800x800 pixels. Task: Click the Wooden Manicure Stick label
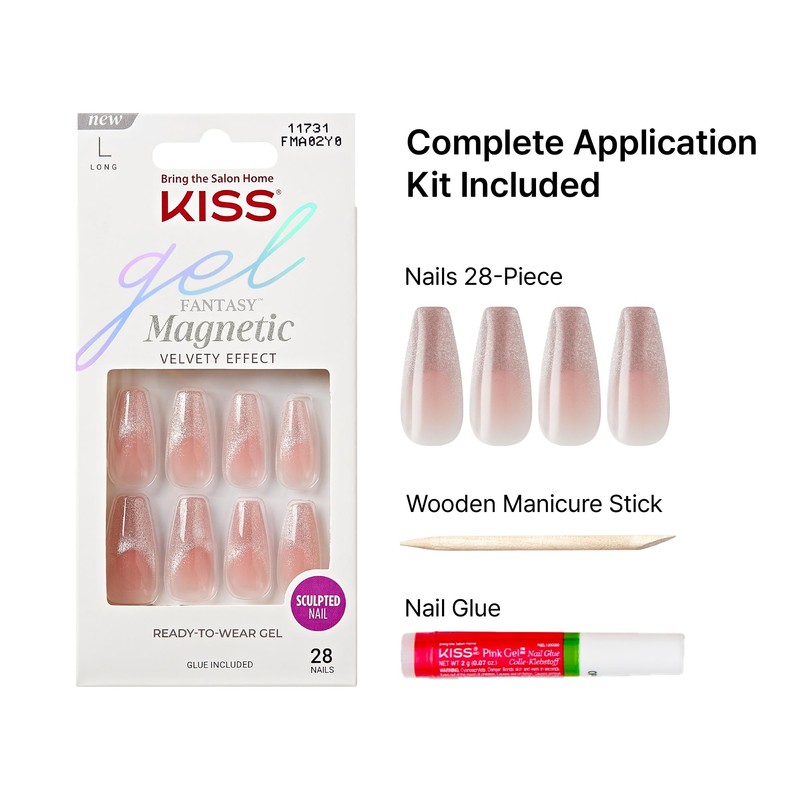(534, 504)
